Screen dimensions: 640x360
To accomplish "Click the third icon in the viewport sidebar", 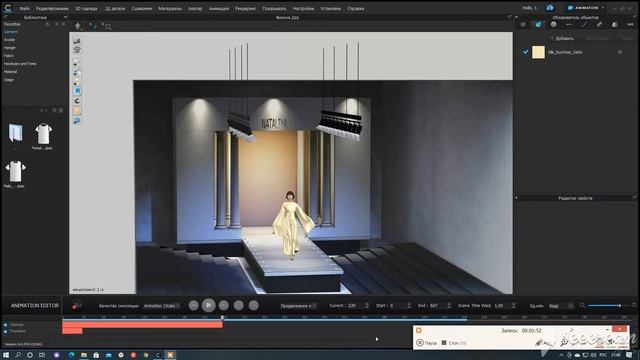I will (77, 63).
